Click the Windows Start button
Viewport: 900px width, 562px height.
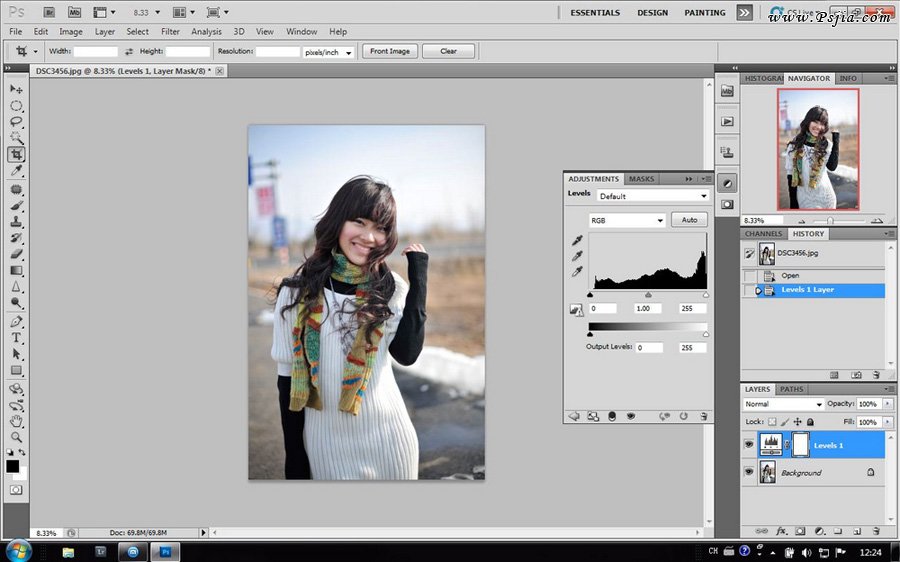point(20,551)
